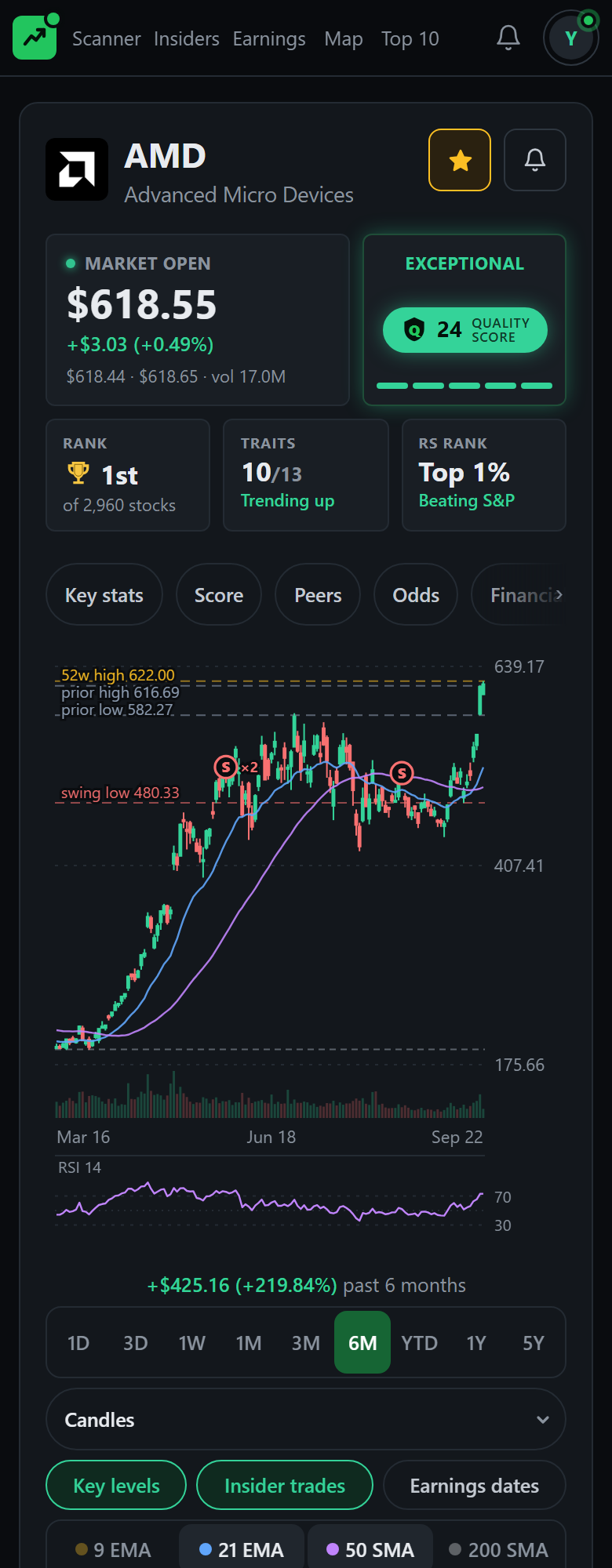Switch to the Peers tab
This screenshot has width=612, height=1568.
coord(318,595)
